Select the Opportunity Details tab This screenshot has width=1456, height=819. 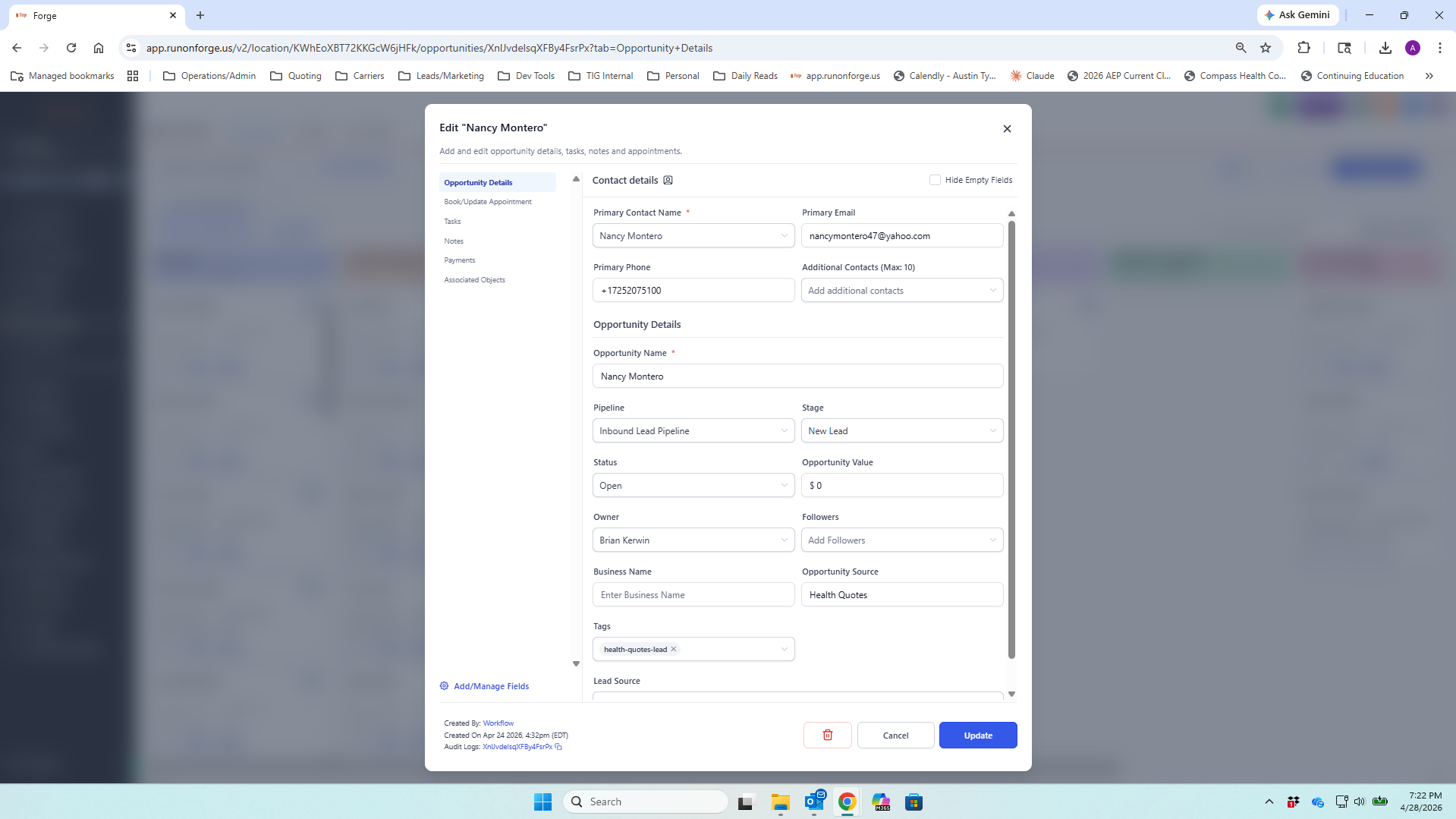click(x=497, y=182)
